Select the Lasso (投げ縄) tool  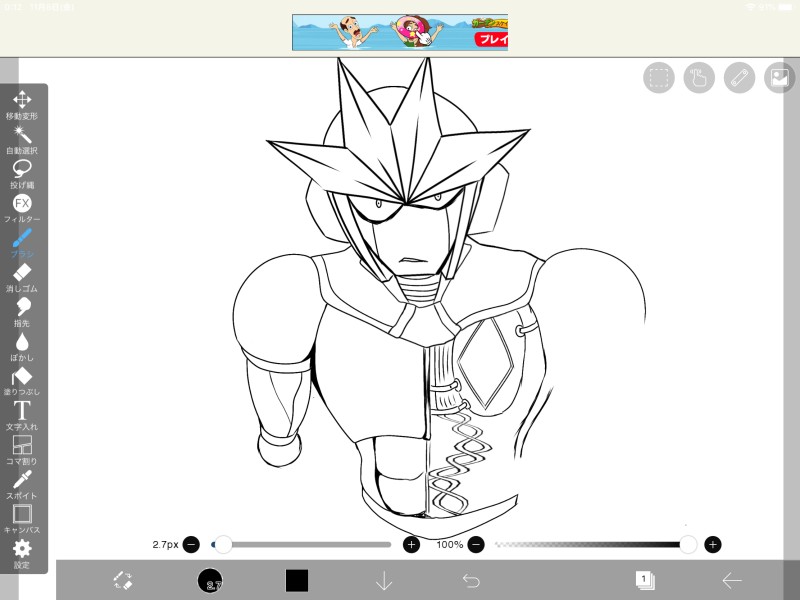[x=22, y=174]
